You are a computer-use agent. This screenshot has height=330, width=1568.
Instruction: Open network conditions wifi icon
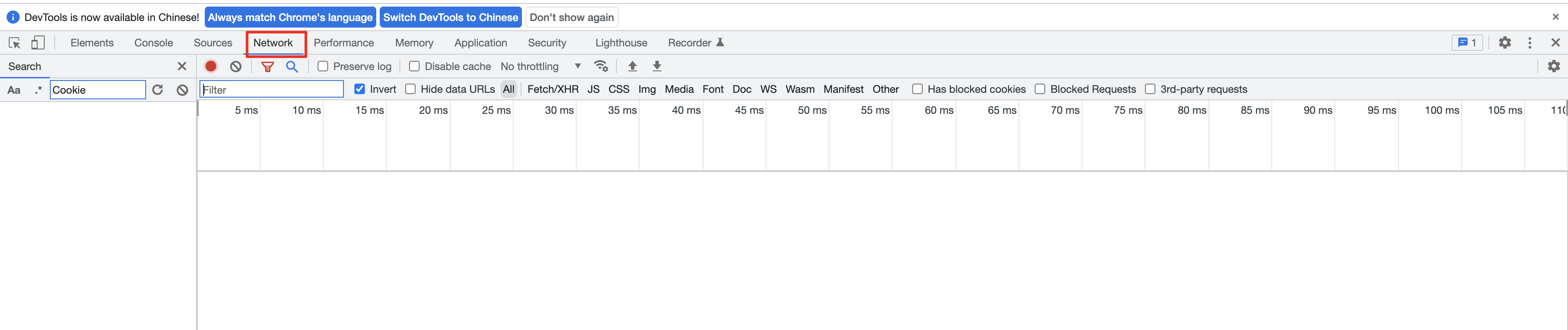point(602,67)
